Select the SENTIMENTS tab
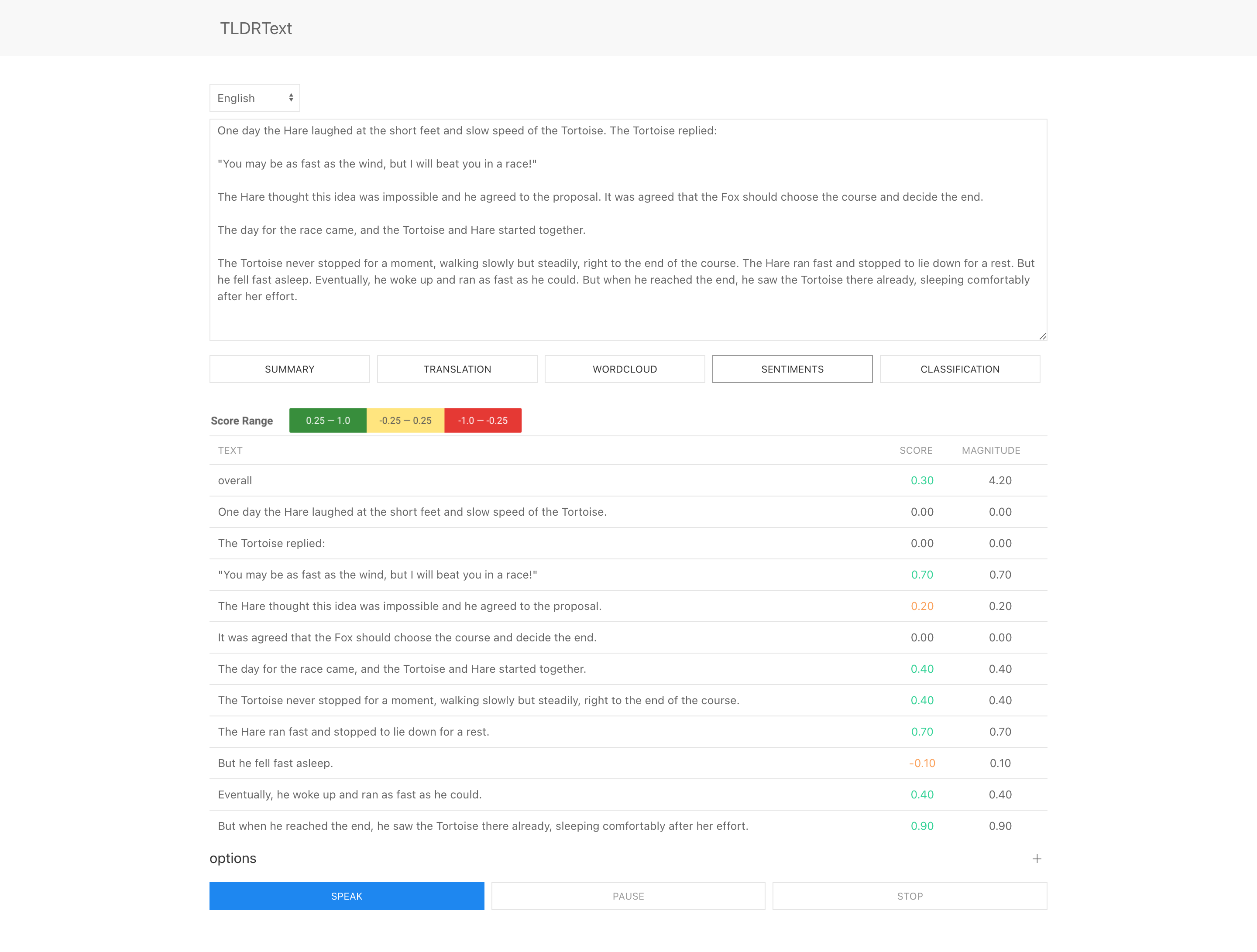The image size is (1257, 952). click(792, 369)
